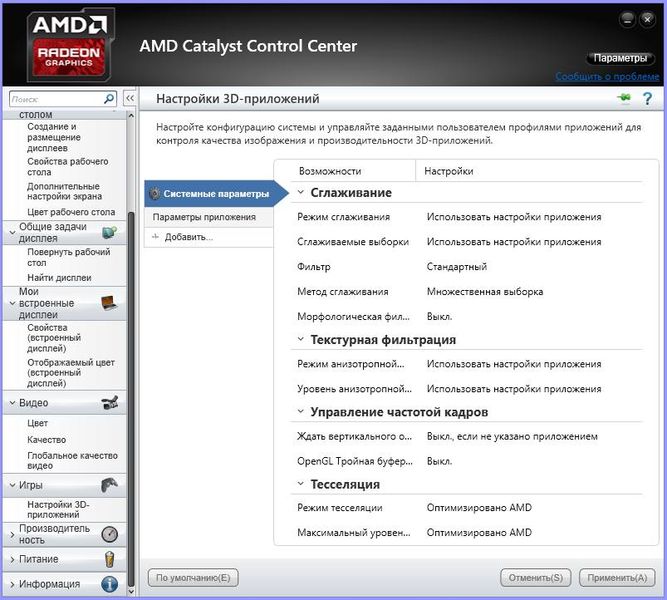Change Режим тесселяции Оптимизировано AMD
This screenshot has width=667, height=600.
(479, 508)
